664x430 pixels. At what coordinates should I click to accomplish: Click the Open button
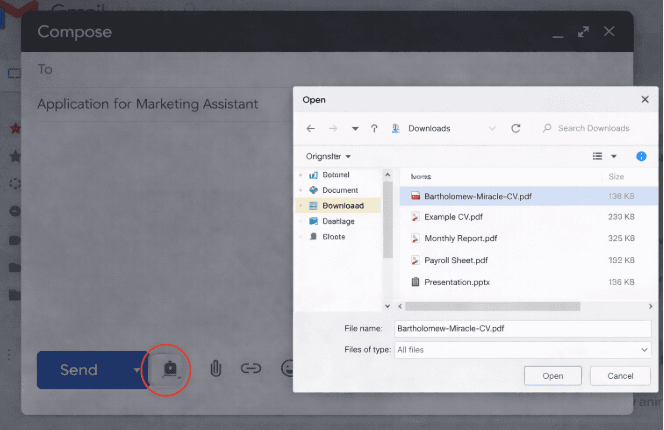[552, 376]
